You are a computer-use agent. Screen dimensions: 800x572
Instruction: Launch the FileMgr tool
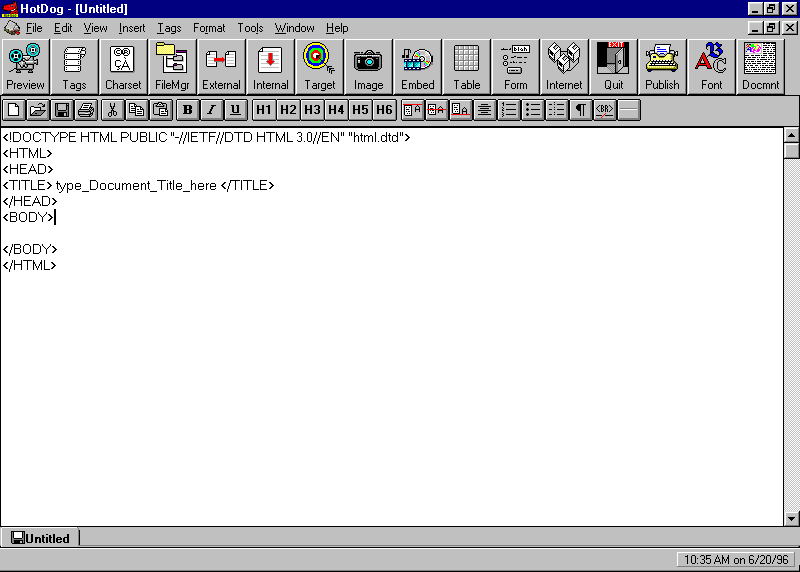pyautogui.click(x=172, y=67)
